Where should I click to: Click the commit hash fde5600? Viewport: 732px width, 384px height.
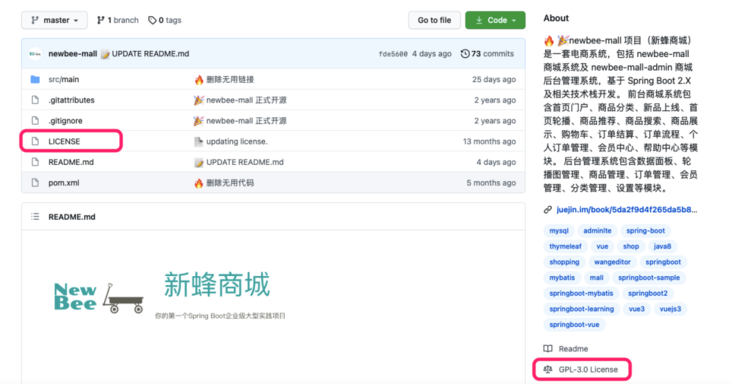point(393,54)
